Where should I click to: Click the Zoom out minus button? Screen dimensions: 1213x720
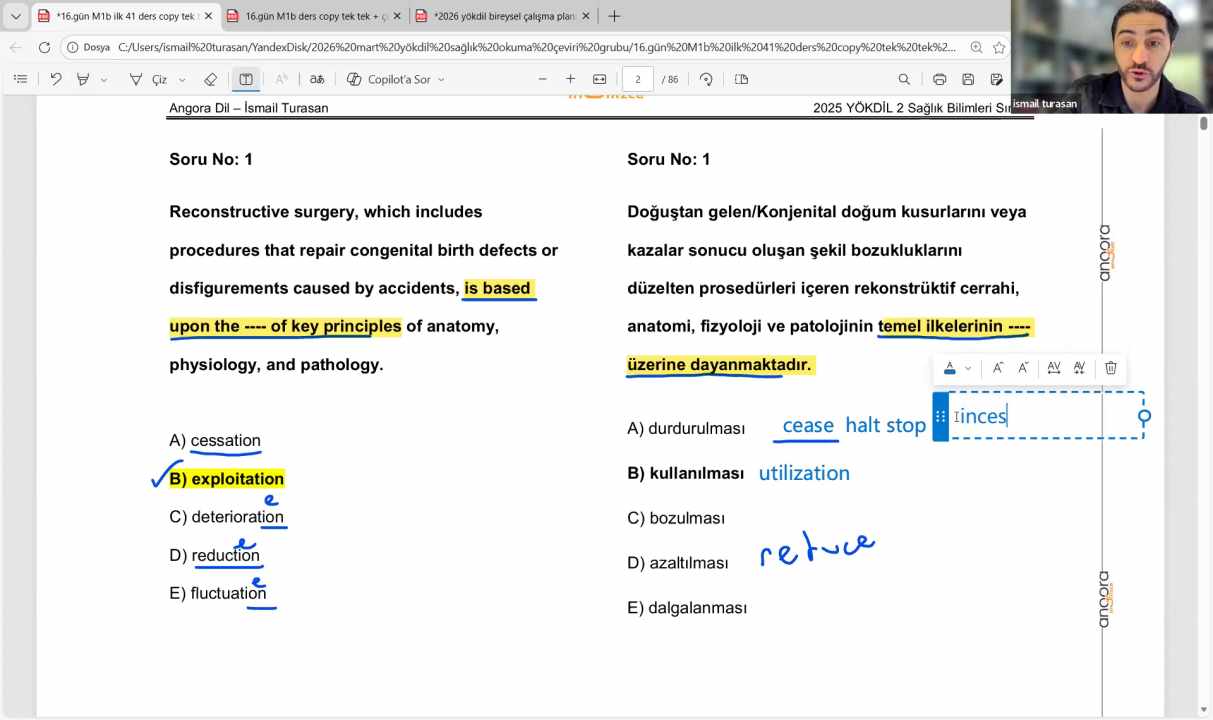coord(543,79)
